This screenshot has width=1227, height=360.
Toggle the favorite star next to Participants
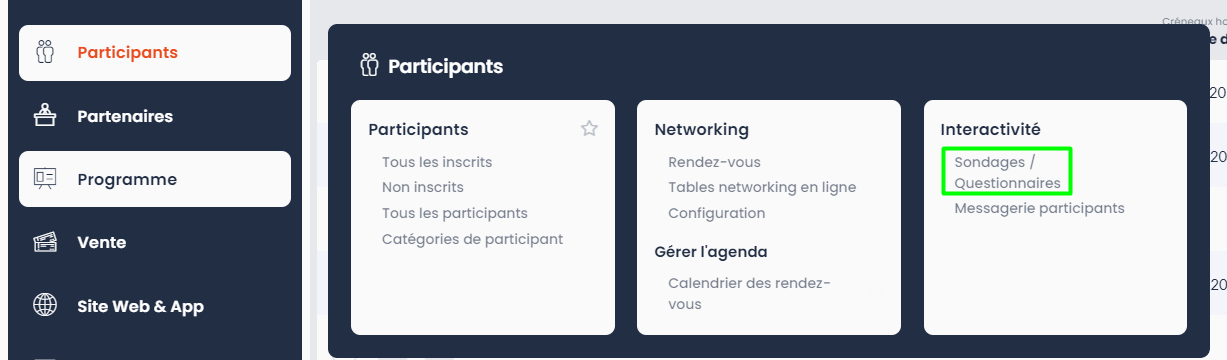tap(590, 128)
